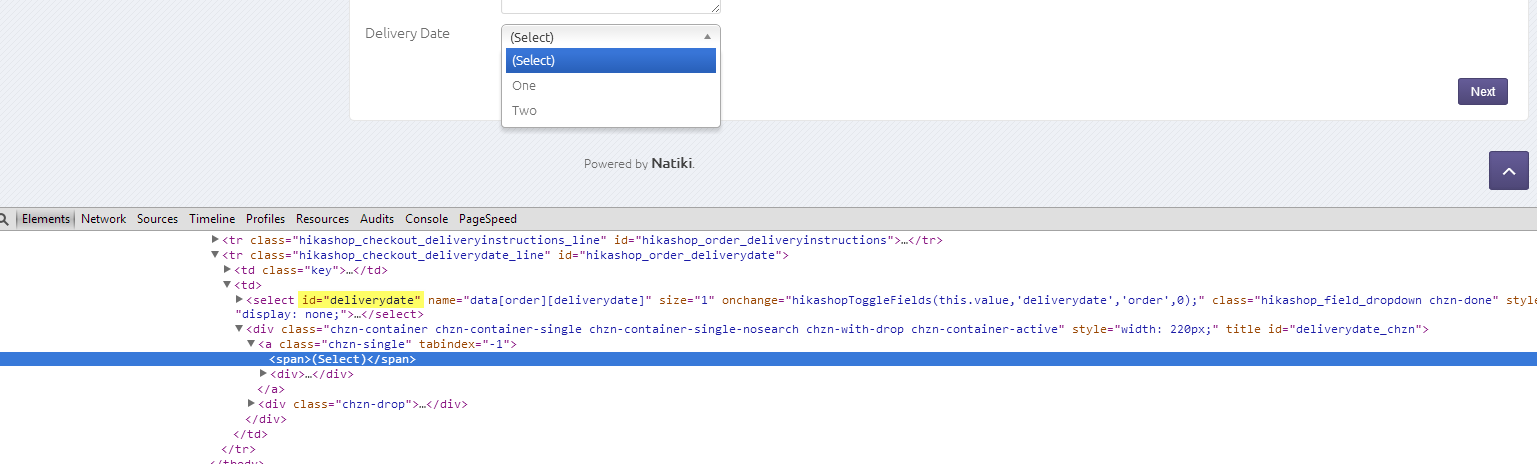The height and width of the screenshot is (464, 1537).
Task: Pick the highlighted '(Select)' dropdown option
Action: click(x=610, y=61)
